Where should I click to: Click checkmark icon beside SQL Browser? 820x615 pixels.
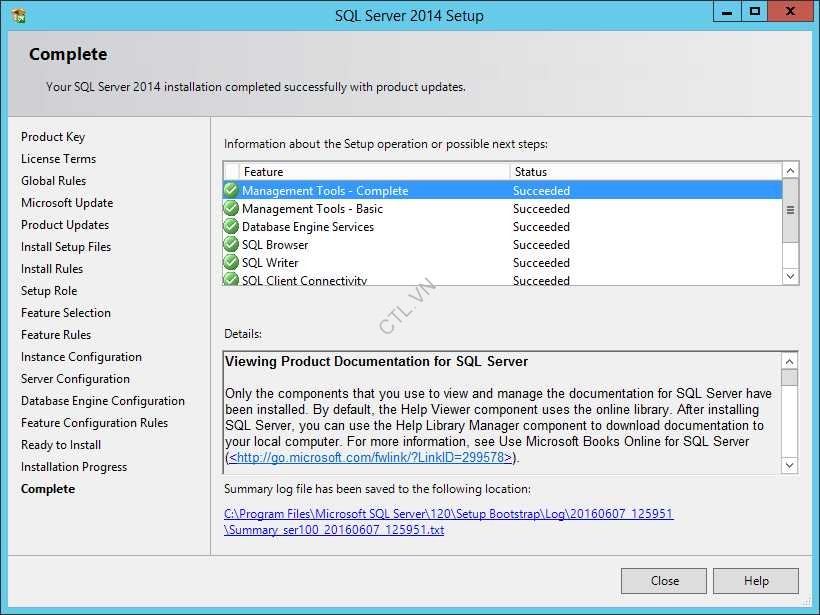229,244
